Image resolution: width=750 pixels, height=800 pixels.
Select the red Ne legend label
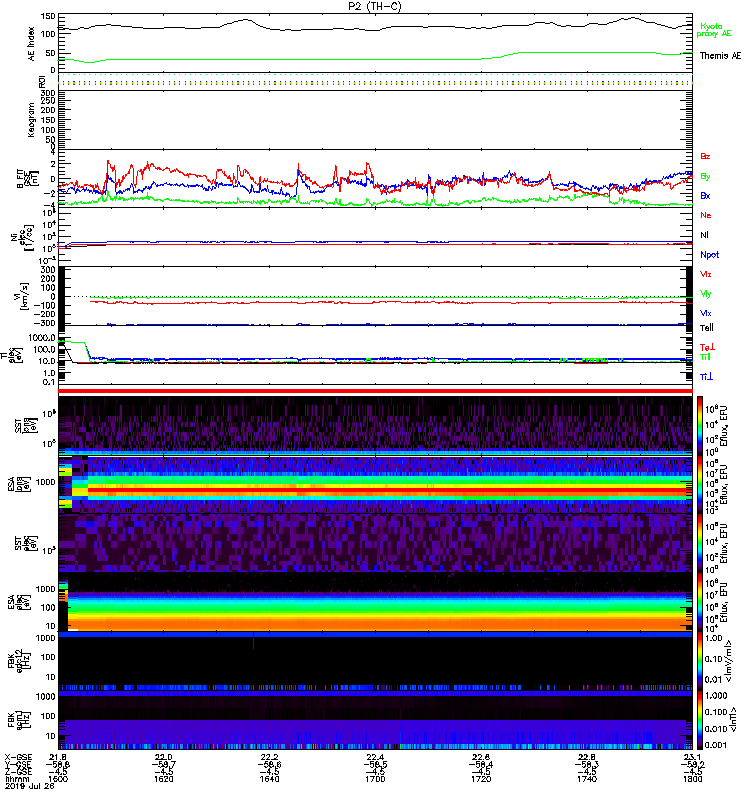click(705, 215)
